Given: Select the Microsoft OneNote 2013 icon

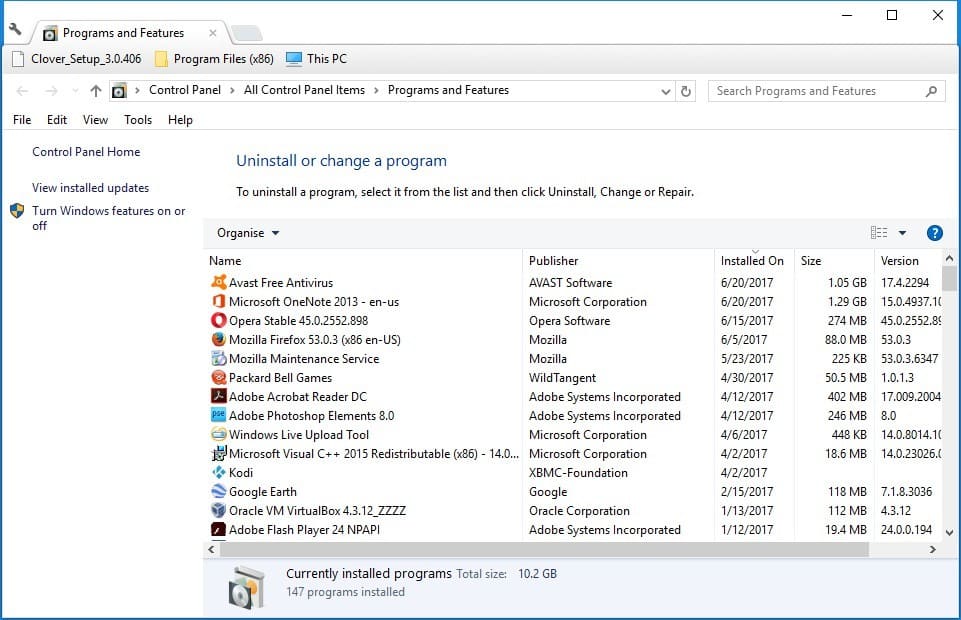Looking at the screenshot, I should [218, 301].
